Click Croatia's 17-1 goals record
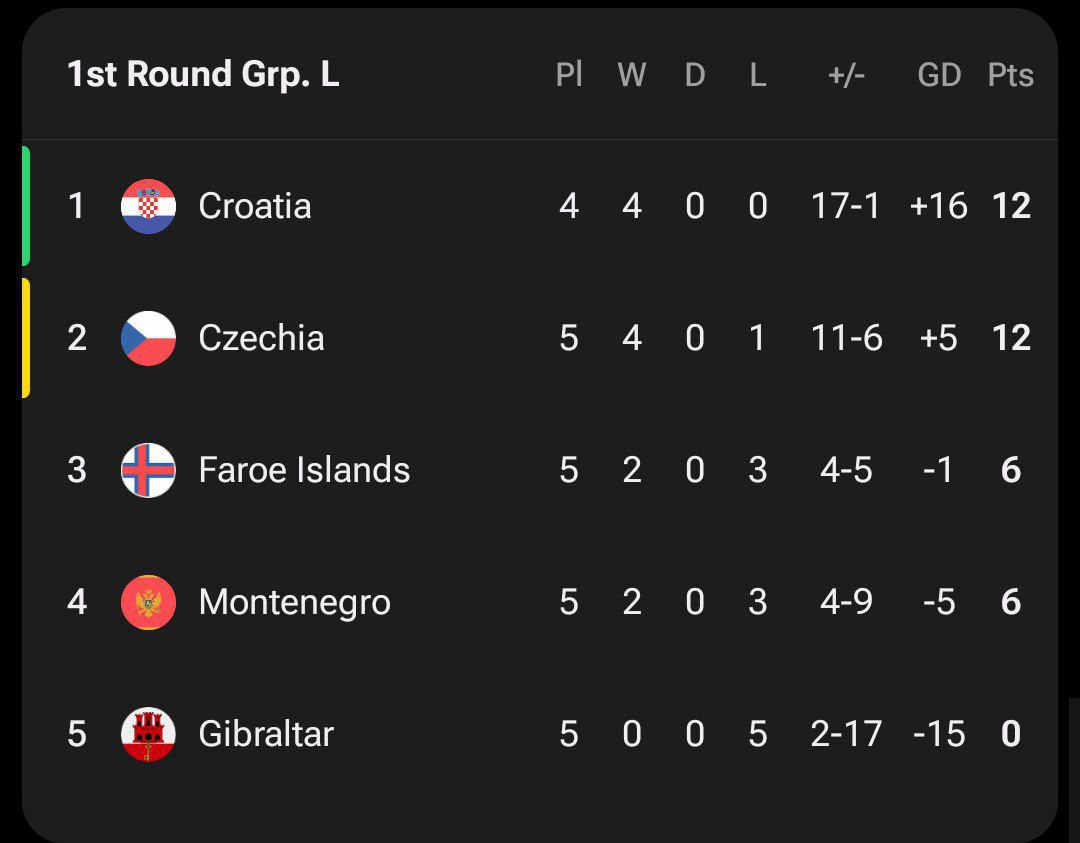 pos(846,206)
